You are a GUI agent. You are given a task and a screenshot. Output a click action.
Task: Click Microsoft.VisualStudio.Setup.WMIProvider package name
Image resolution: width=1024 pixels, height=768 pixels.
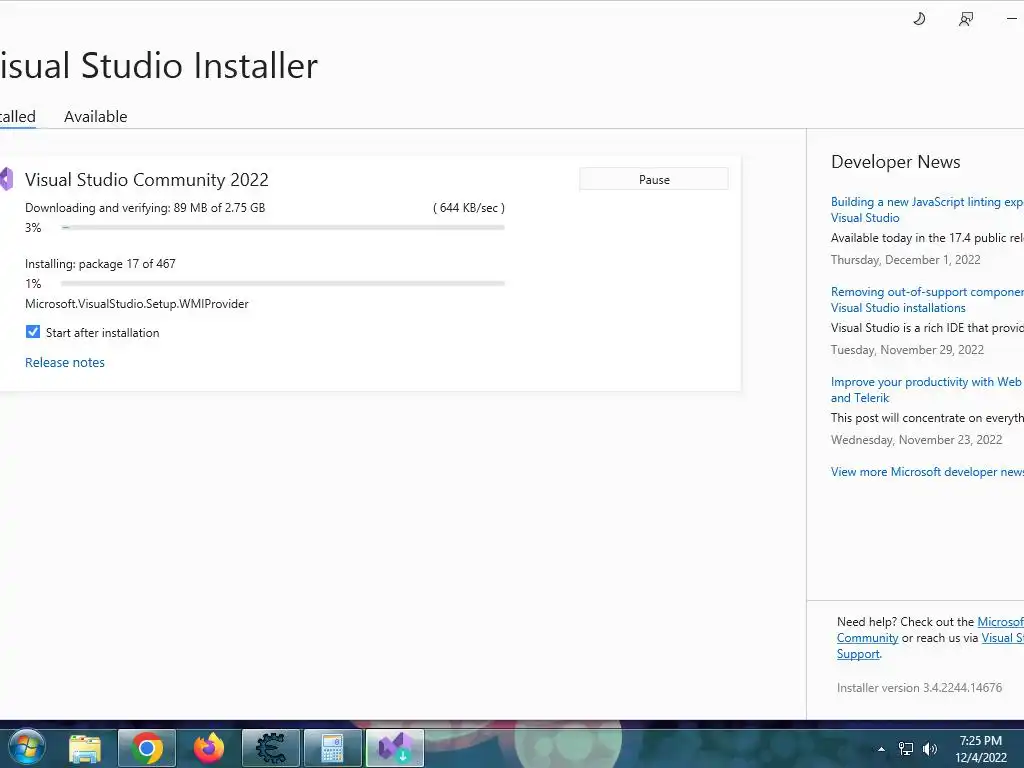pyautogui.click(x=136, y=304)
